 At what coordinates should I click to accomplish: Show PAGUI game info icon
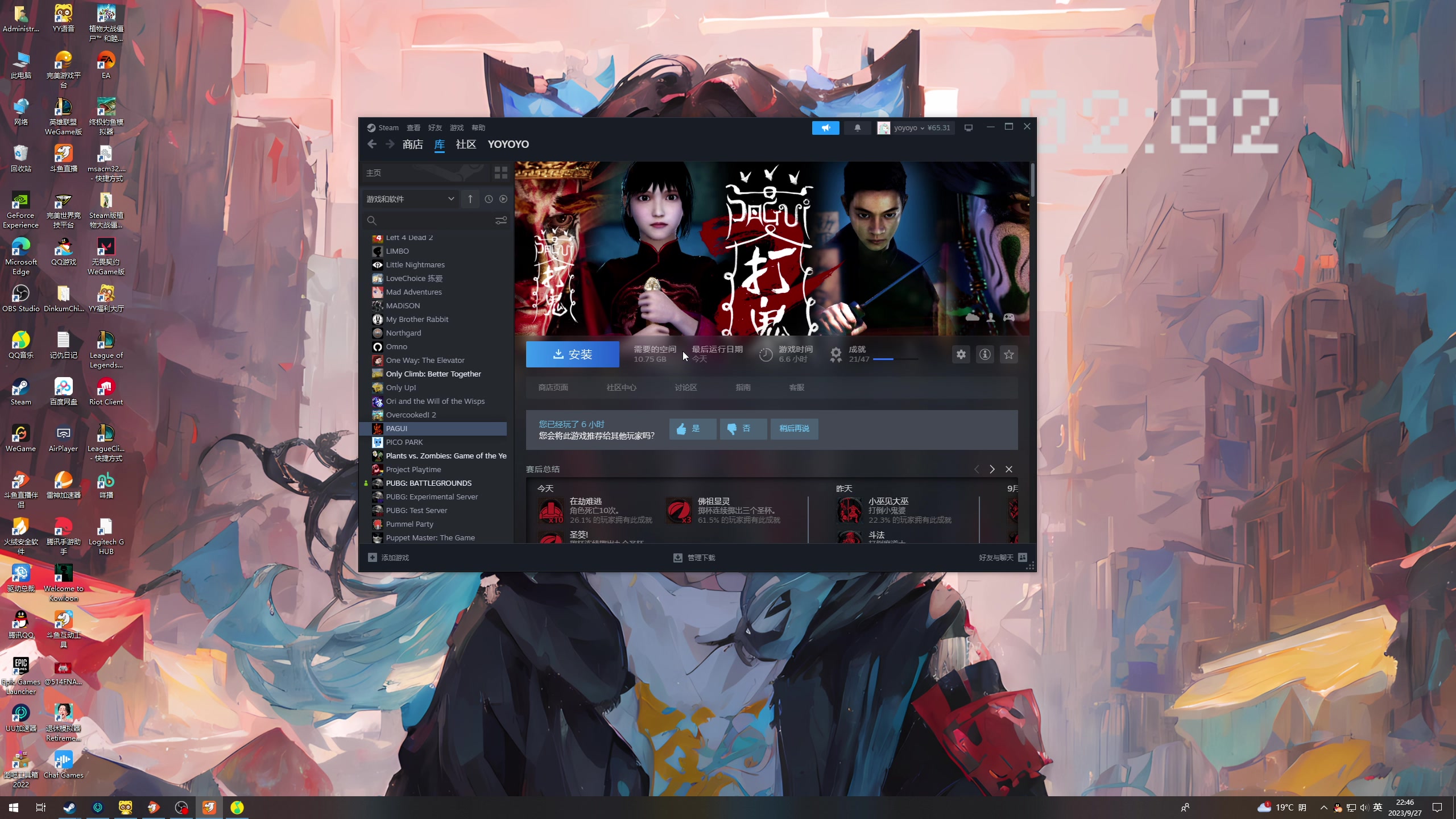click(985, 354)
